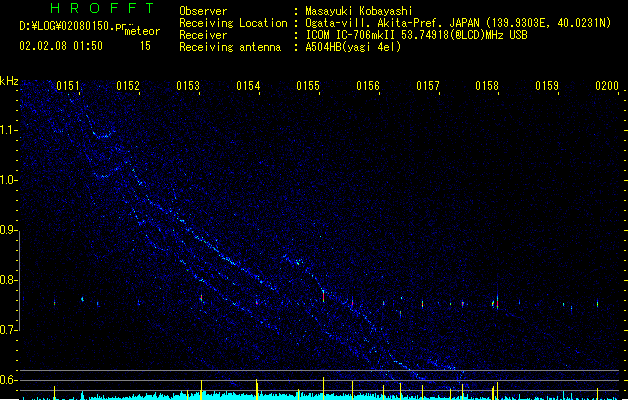Screen dimensions: 629x400
Task: Click the 'Receiver' field label
Action: tap(203, 35)
